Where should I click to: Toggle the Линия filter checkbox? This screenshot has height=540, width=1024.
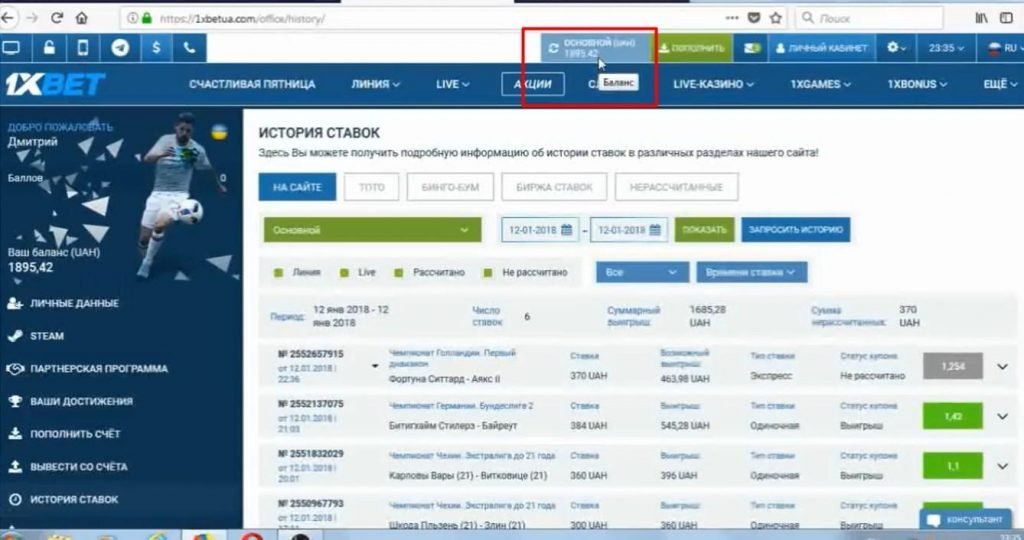[278, 272]
